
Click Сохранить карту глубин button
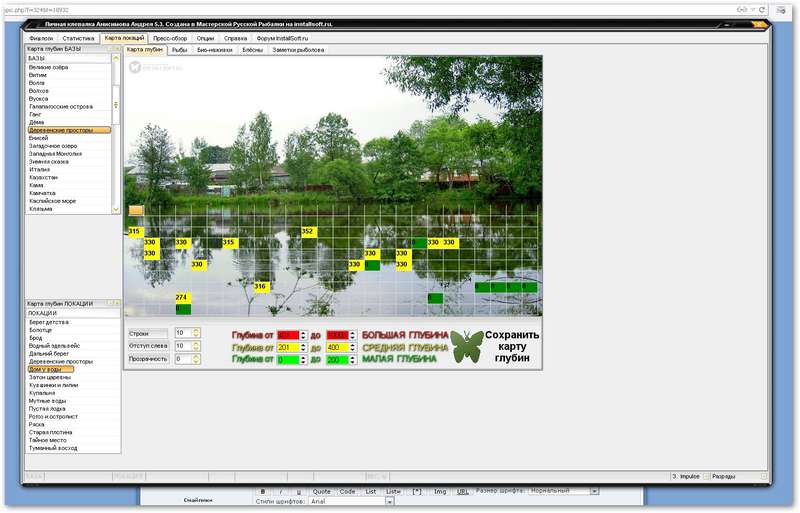click(x=512, y=347)
